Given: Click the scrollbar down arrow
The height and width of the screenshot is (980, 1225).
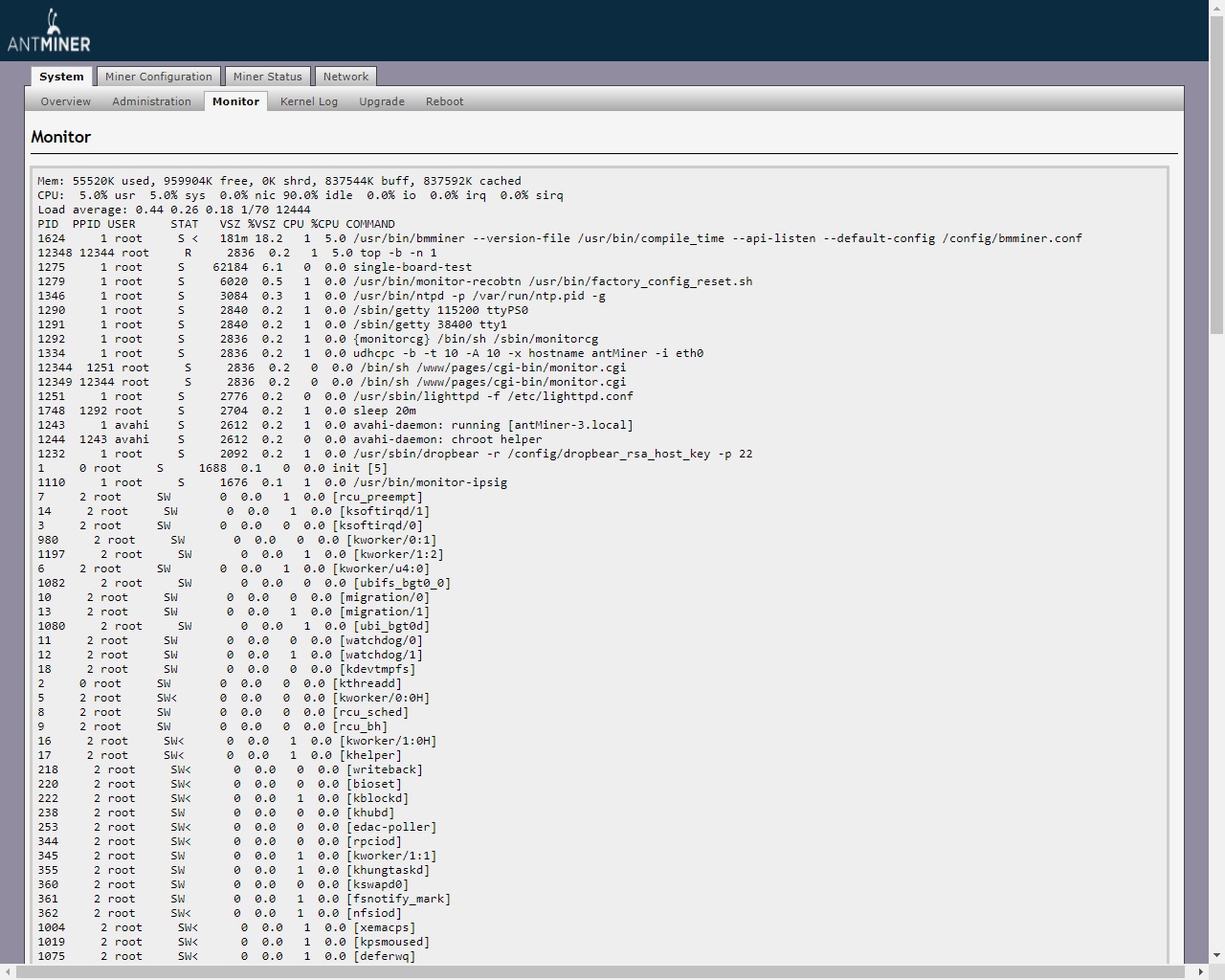Looking at the screenshot, I should [x=1216, y=955].
